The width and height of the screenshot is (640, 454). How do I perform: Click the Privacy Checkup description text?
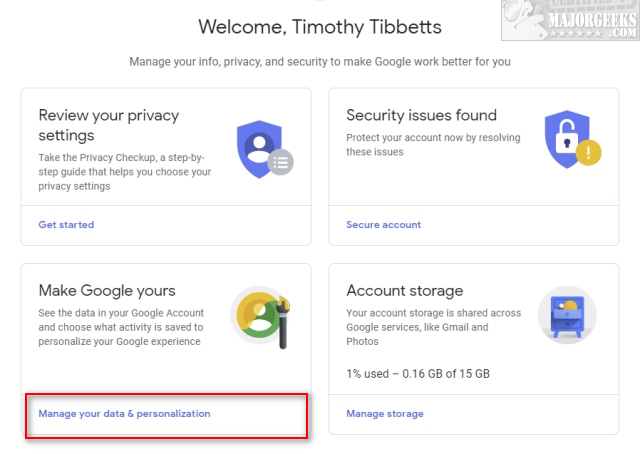[x=124, y=172]
